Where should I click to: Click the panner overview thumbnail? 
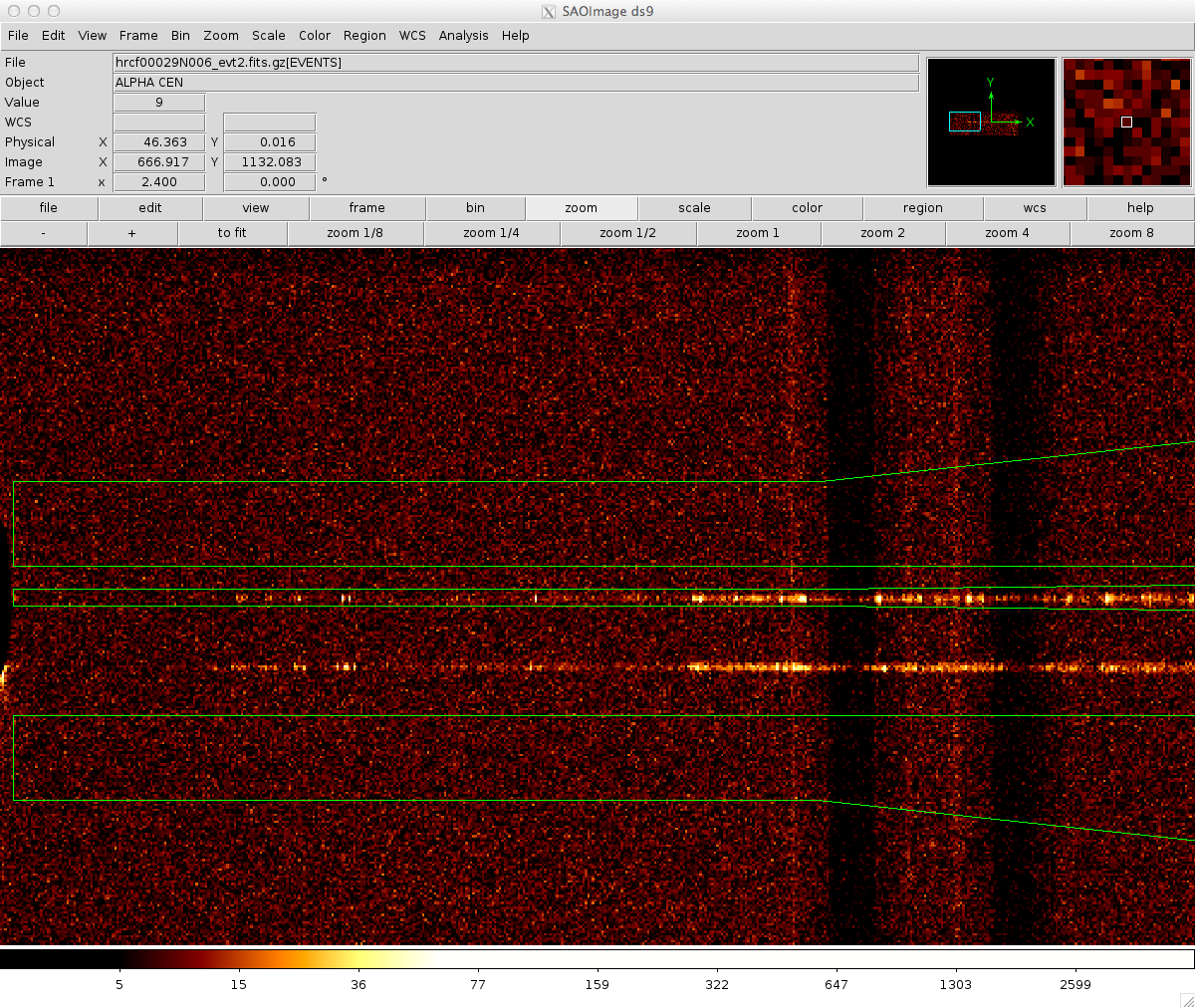click(991, 122)
